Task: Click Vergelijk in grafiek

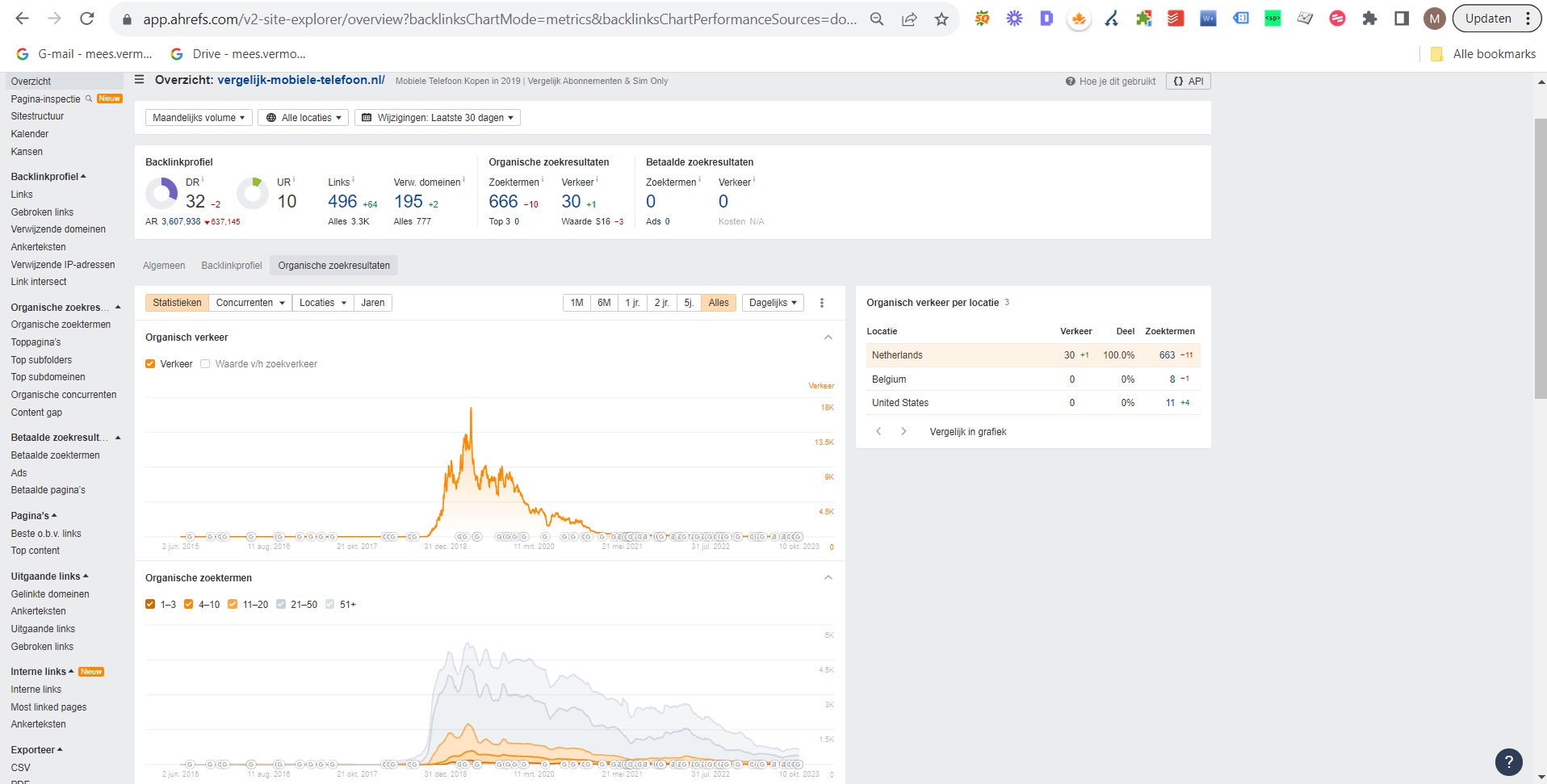Action: pyautogui.click(x=968, y=432)
